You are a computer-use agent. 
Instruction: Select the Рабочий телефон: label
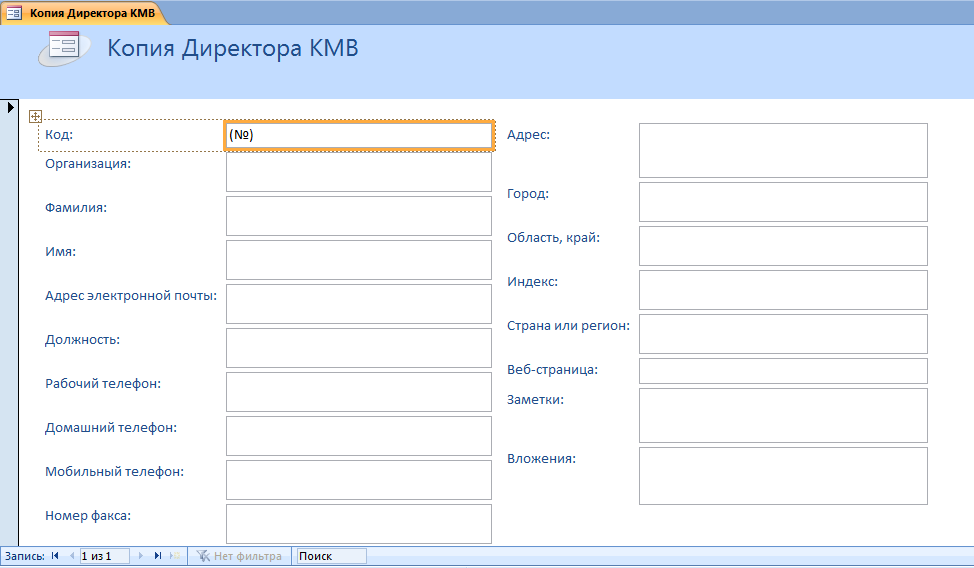[103, 384]
